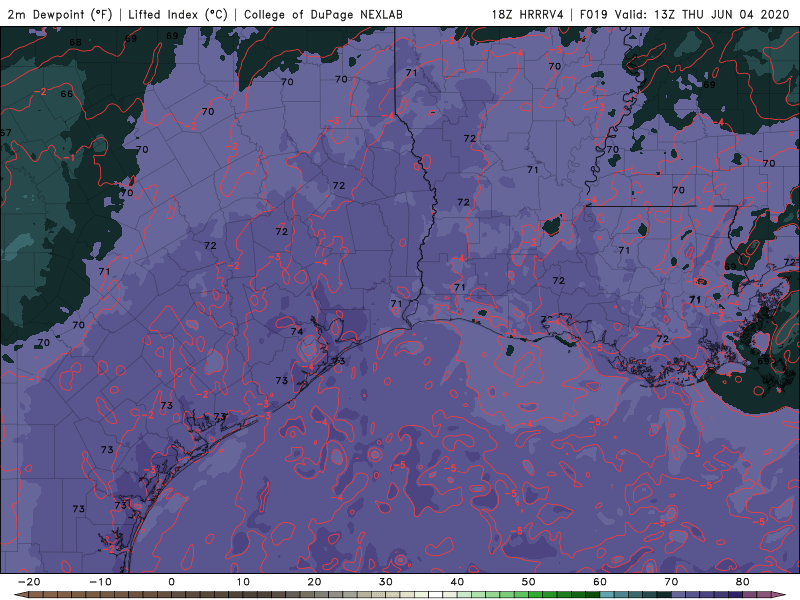Click the -20 label on the color scale
This screenshot has height=600, width=800.
pos(29,582)
